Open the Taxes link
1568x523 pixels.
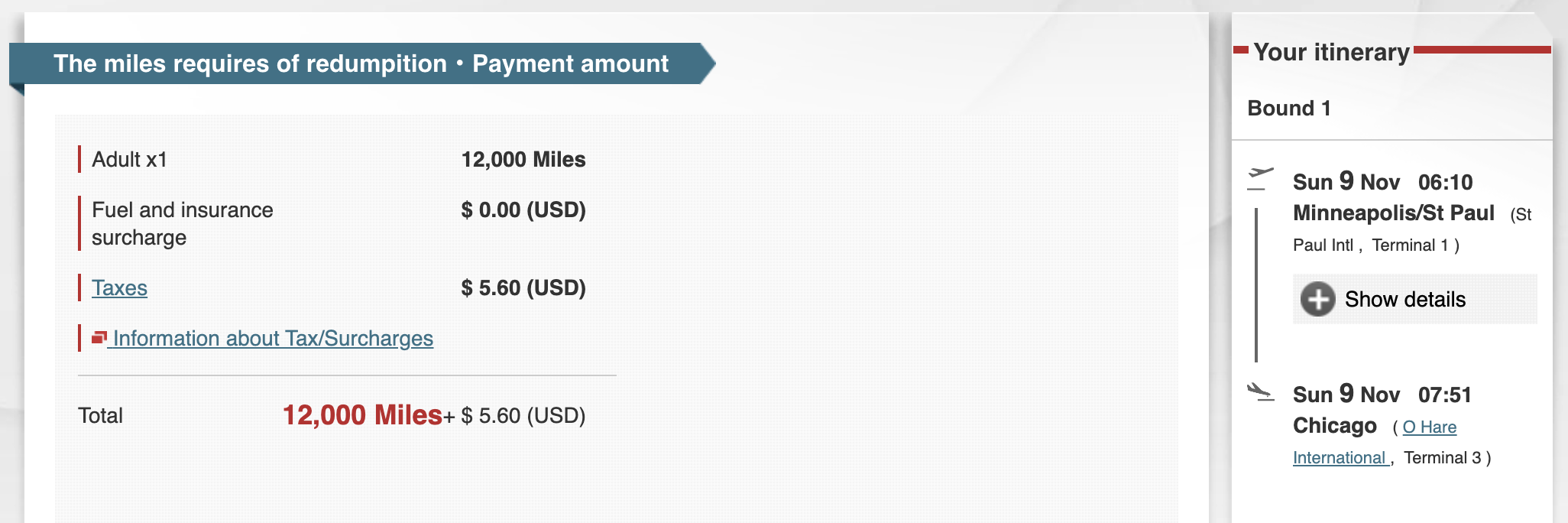point(119,288)
